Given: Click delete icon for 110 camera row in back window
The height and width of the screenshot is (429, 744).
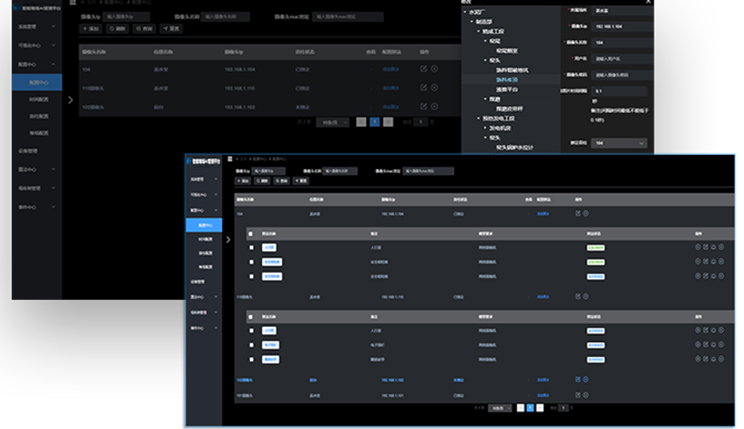Looking at the screenshot, I should tap(435, 87).
